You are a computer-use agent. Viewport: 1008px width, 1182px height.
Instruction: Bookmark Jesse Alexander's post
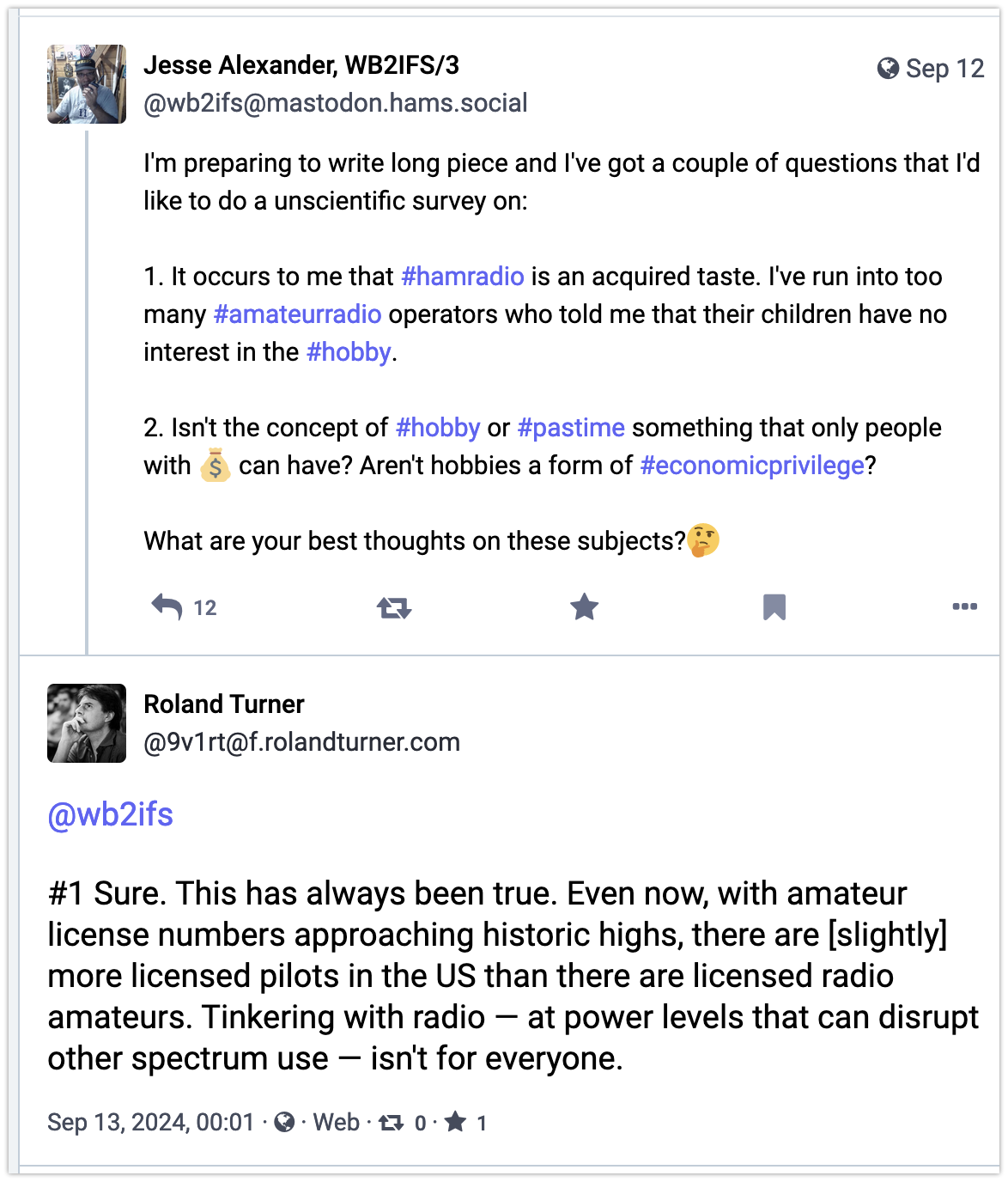774,607
